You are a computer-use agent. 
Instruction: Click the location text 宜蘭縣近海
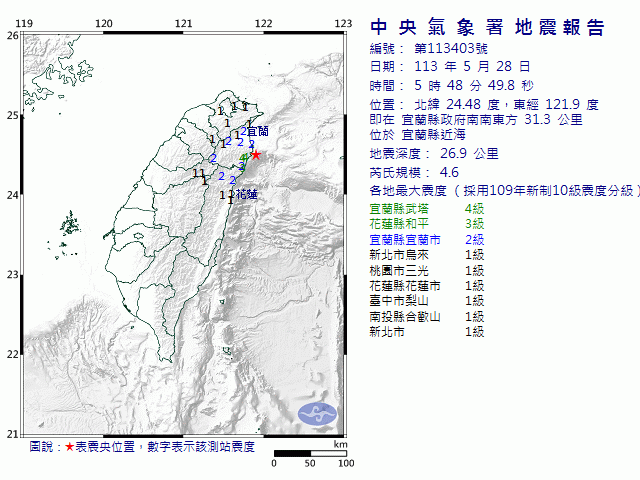433,135
